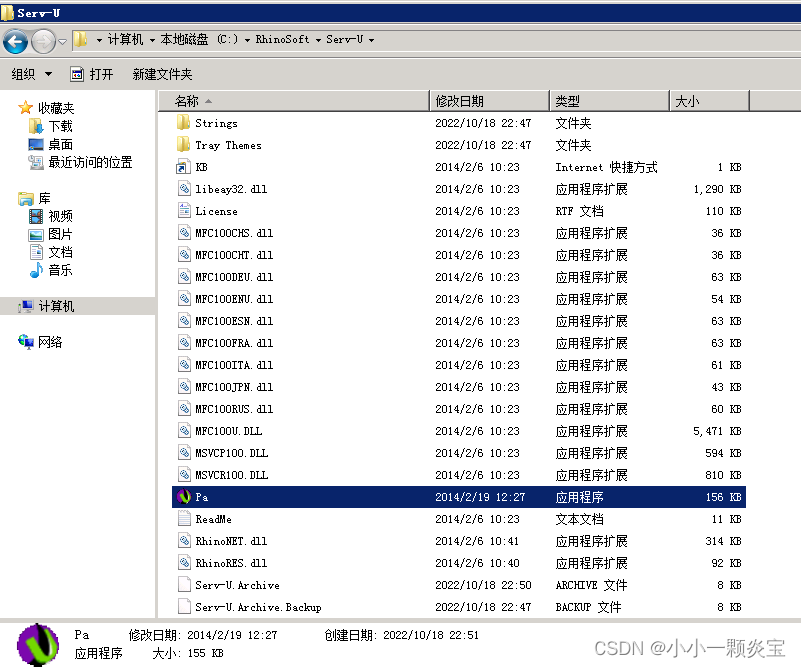Open 桌面 in favorites sidebar
Viewport: 801px width, 668px height.
click(x=51, y=145)
